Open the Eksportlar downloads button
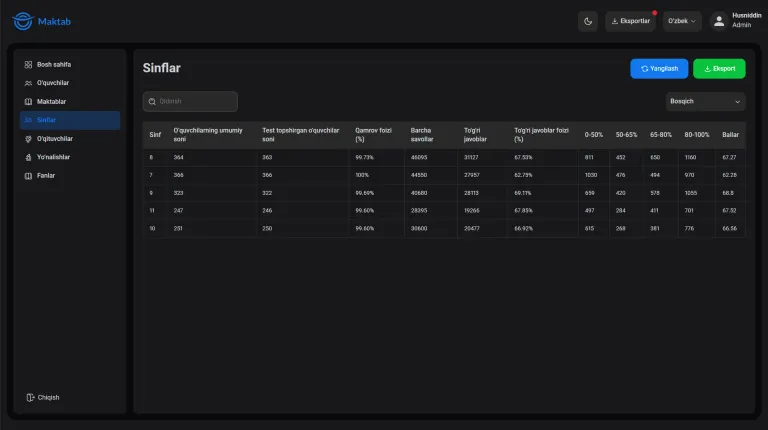The height and width of the screenshot is (430, 768). click(630, 21)
